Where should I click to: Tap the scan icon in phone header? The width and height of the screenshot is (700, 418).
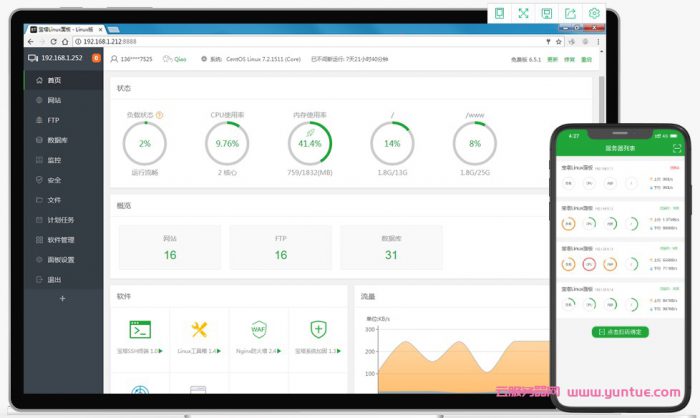tap(677, 148)
